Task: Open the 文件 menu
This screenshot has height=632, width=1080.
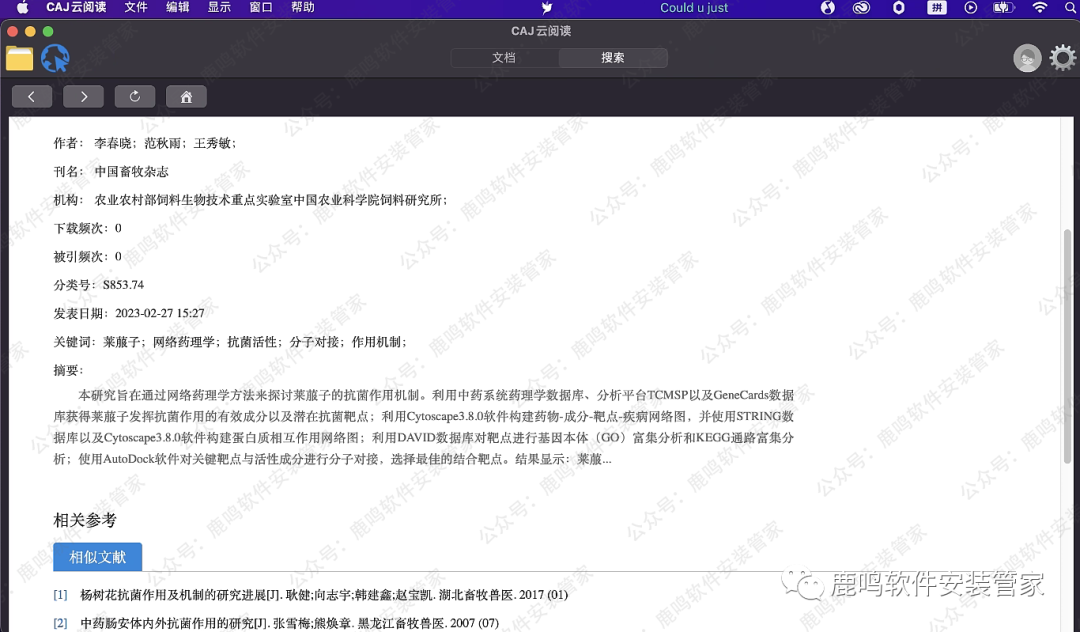Action: pos(137,8)
